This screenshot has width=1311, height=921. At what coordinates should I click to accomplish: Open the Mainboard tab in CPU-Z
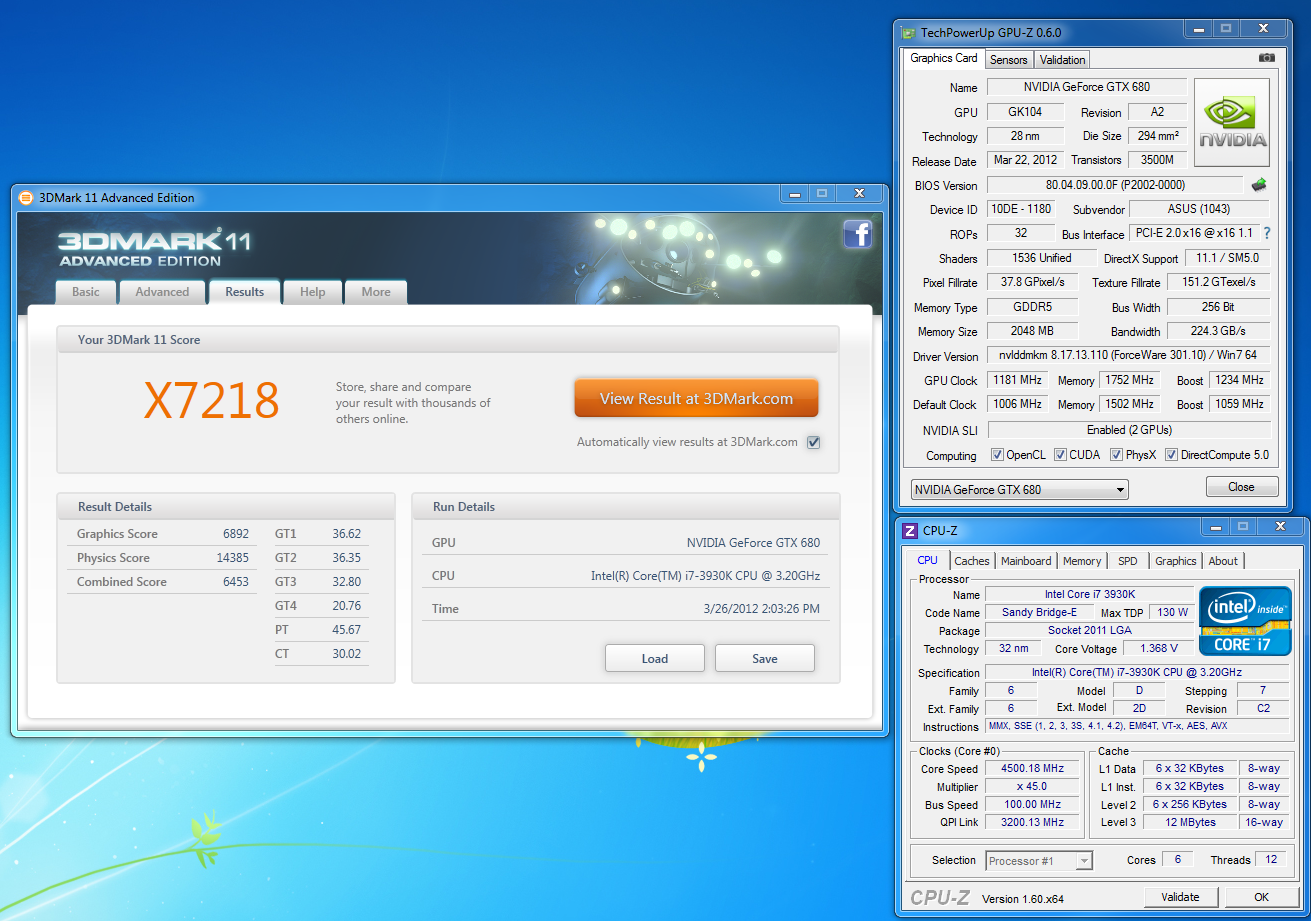click(1026, 561)
